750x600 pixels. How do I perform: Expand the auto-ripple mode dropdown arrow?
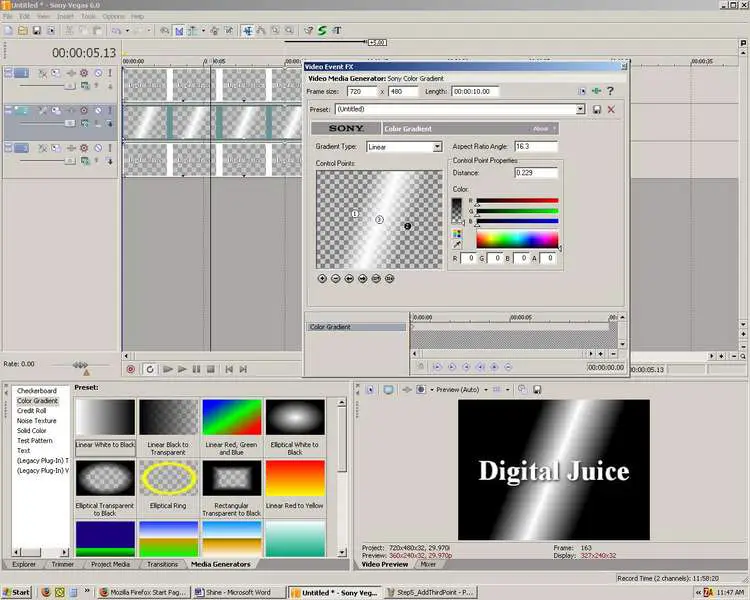[204, 31]
